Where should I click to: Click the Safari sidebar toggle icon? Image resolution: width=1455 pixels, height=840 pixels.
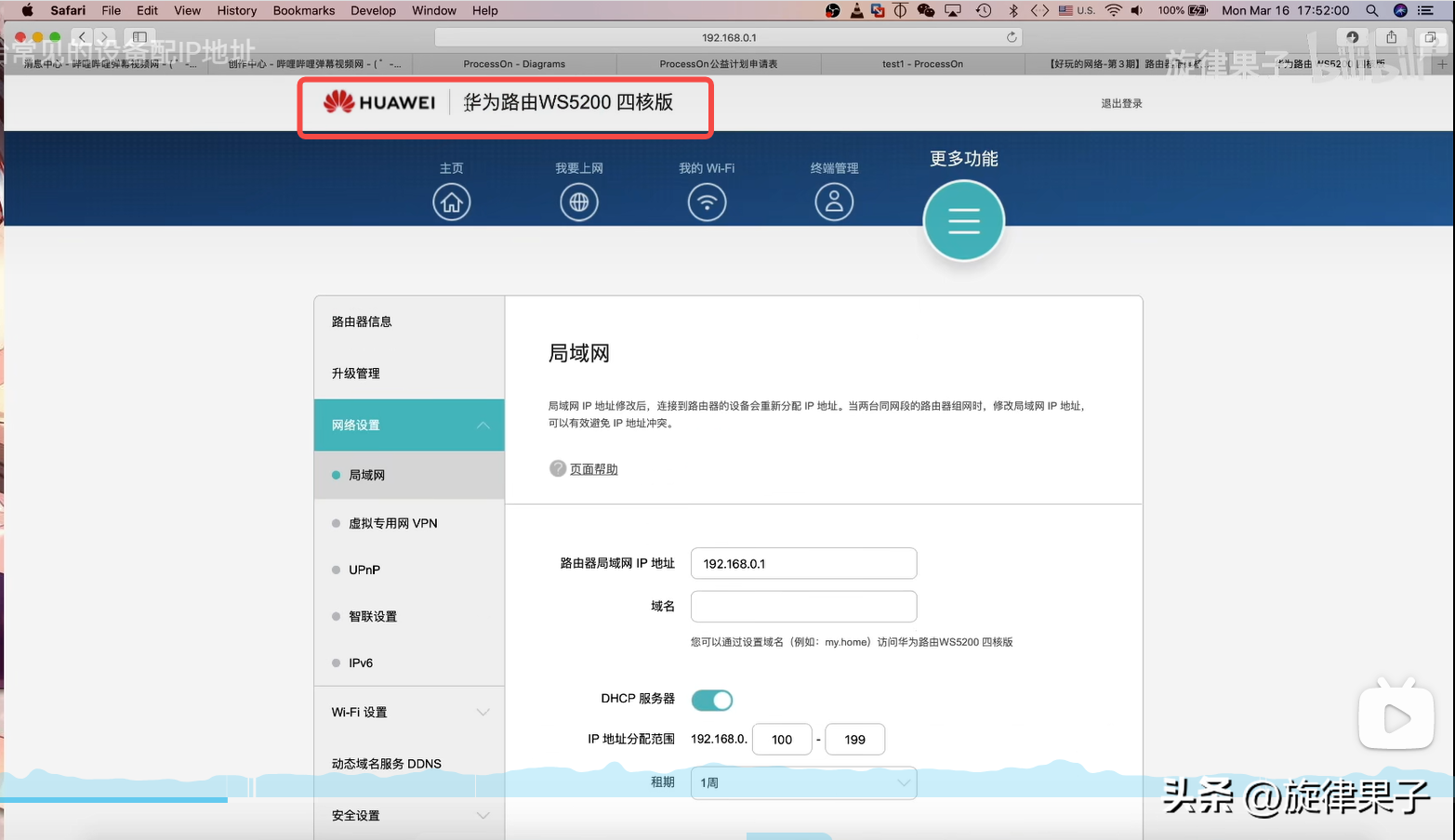(x=139, y=37)
